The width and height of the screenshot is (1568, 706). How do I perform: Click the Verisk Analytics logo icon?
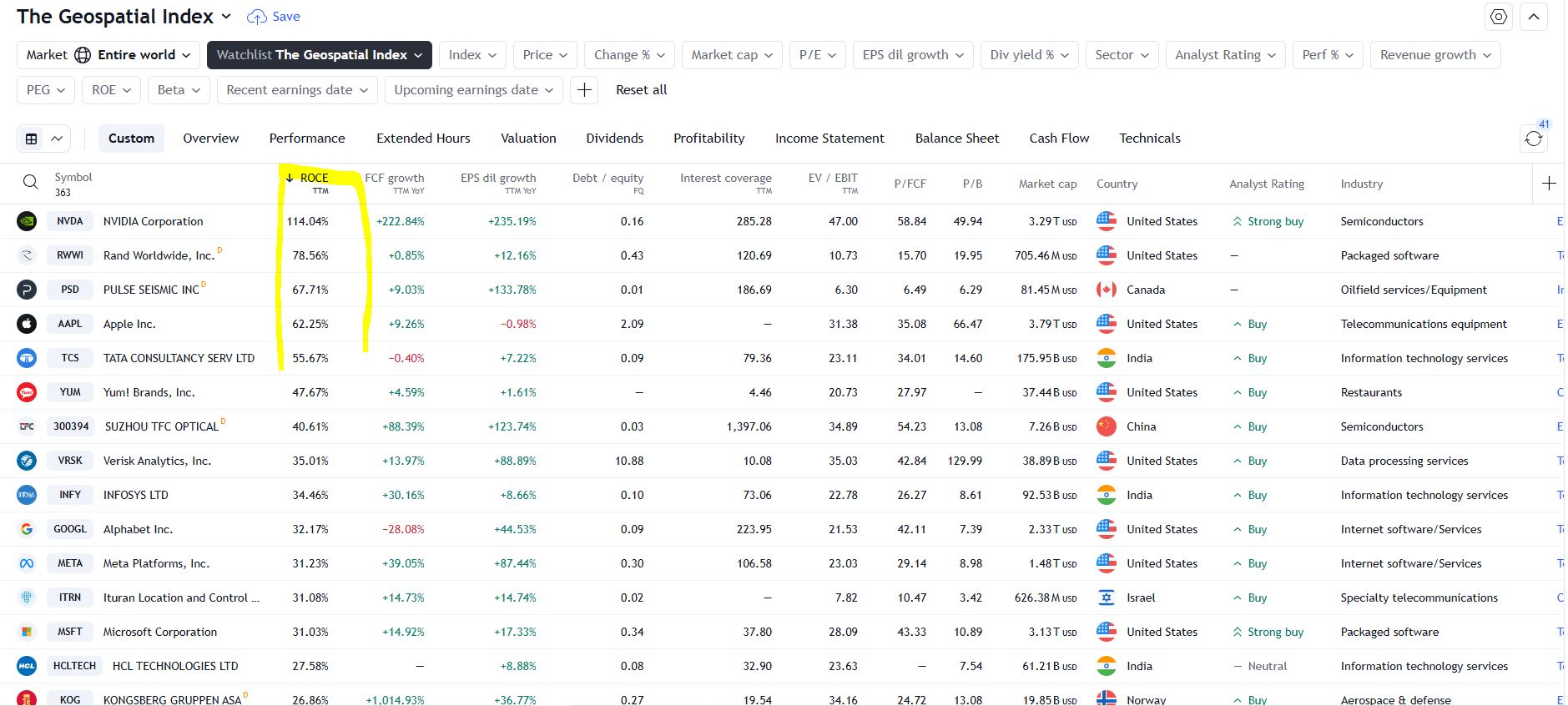coord(27,461)
